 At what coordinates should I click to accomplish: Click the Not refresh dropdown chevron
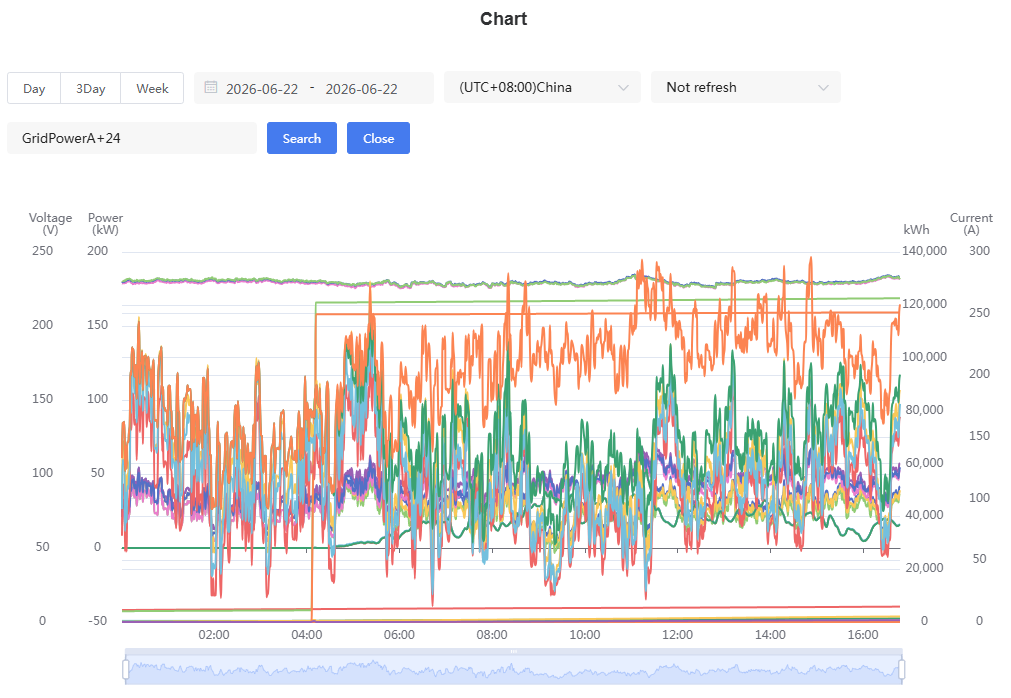click(x=823, y=88)
